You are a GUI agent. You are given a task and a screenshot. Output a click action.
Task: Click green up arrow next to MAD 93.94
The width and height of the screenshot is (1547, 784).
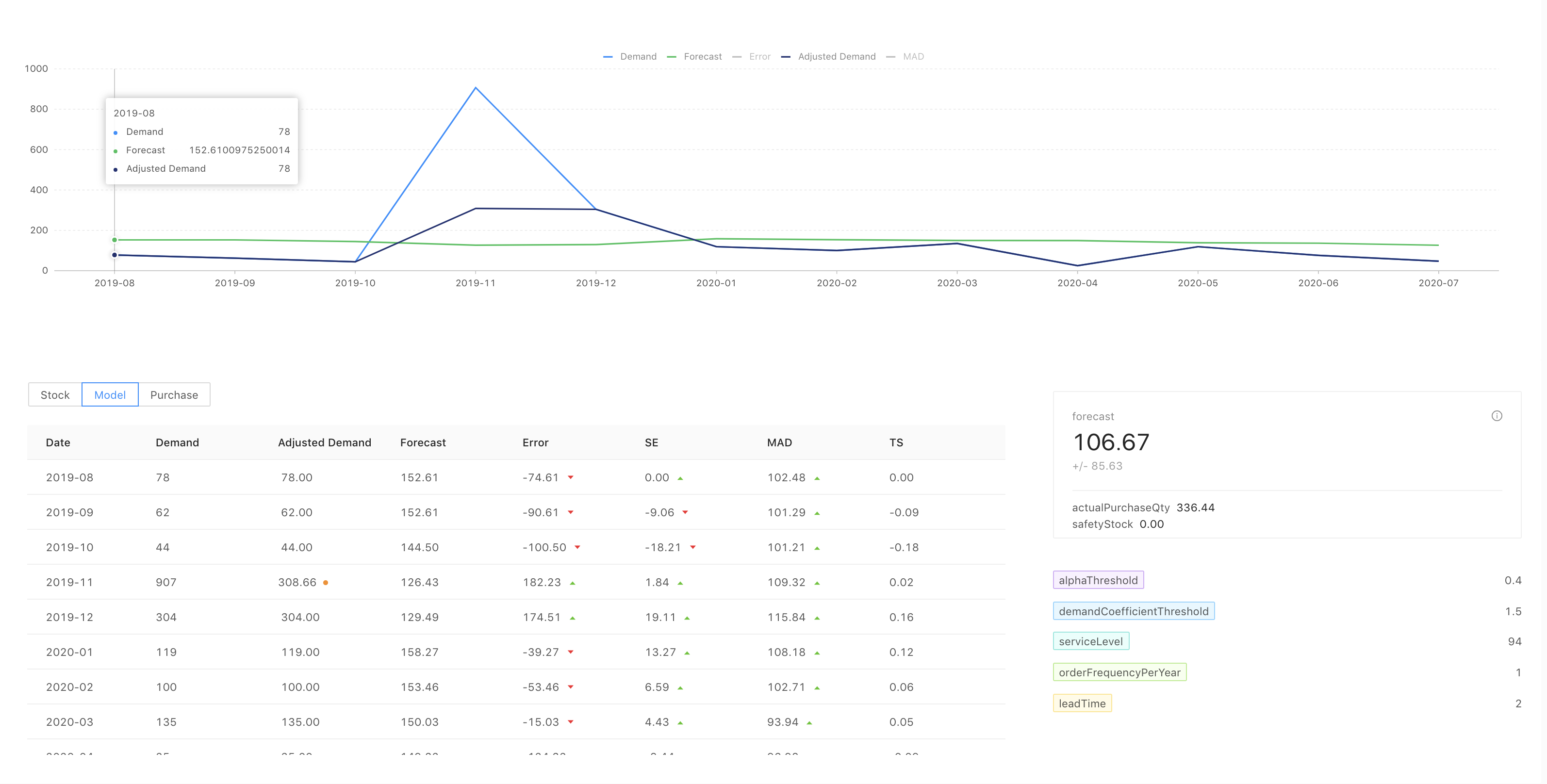[809, 723]
